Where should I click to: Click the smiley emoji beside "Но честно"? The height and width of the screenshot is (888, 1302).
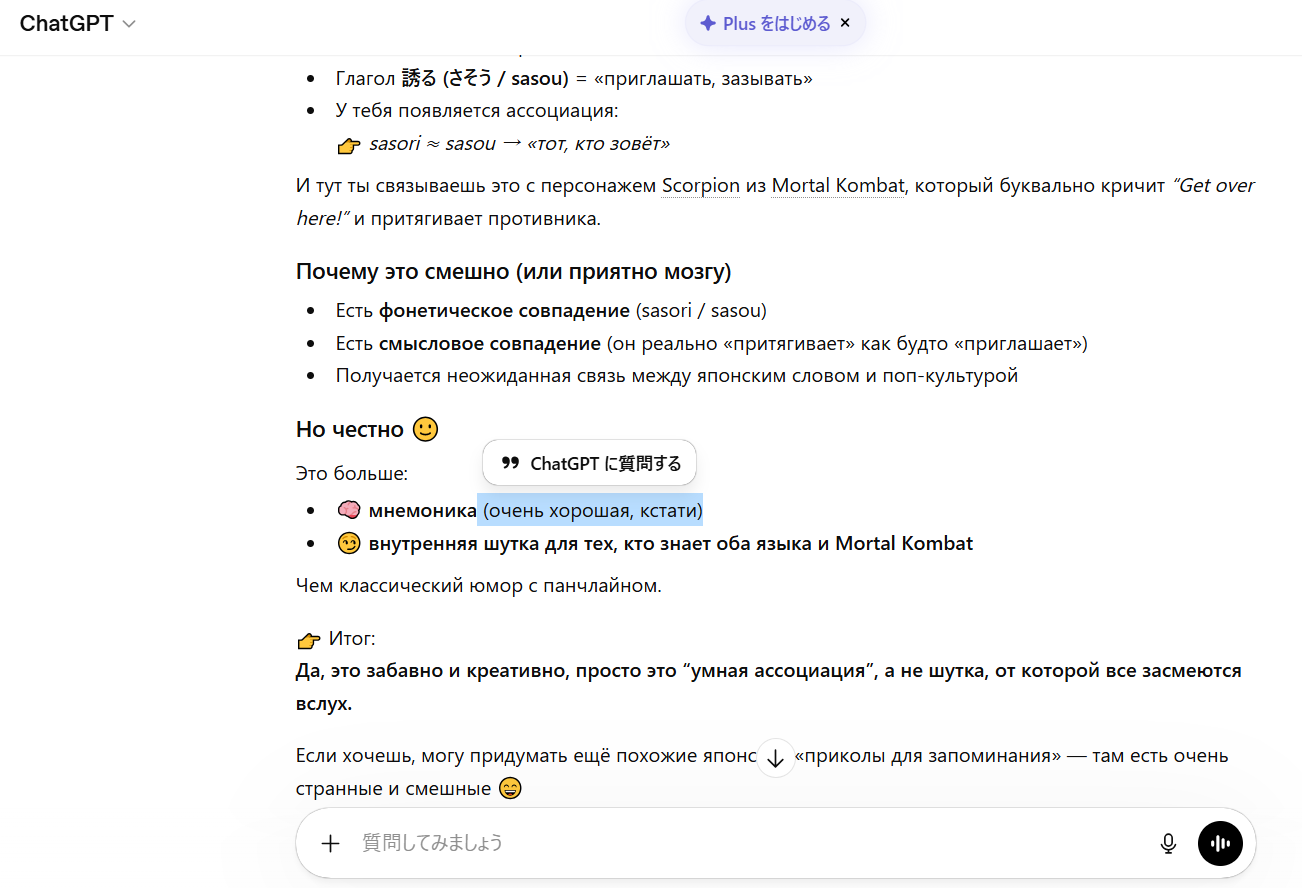tap(426, 429)
